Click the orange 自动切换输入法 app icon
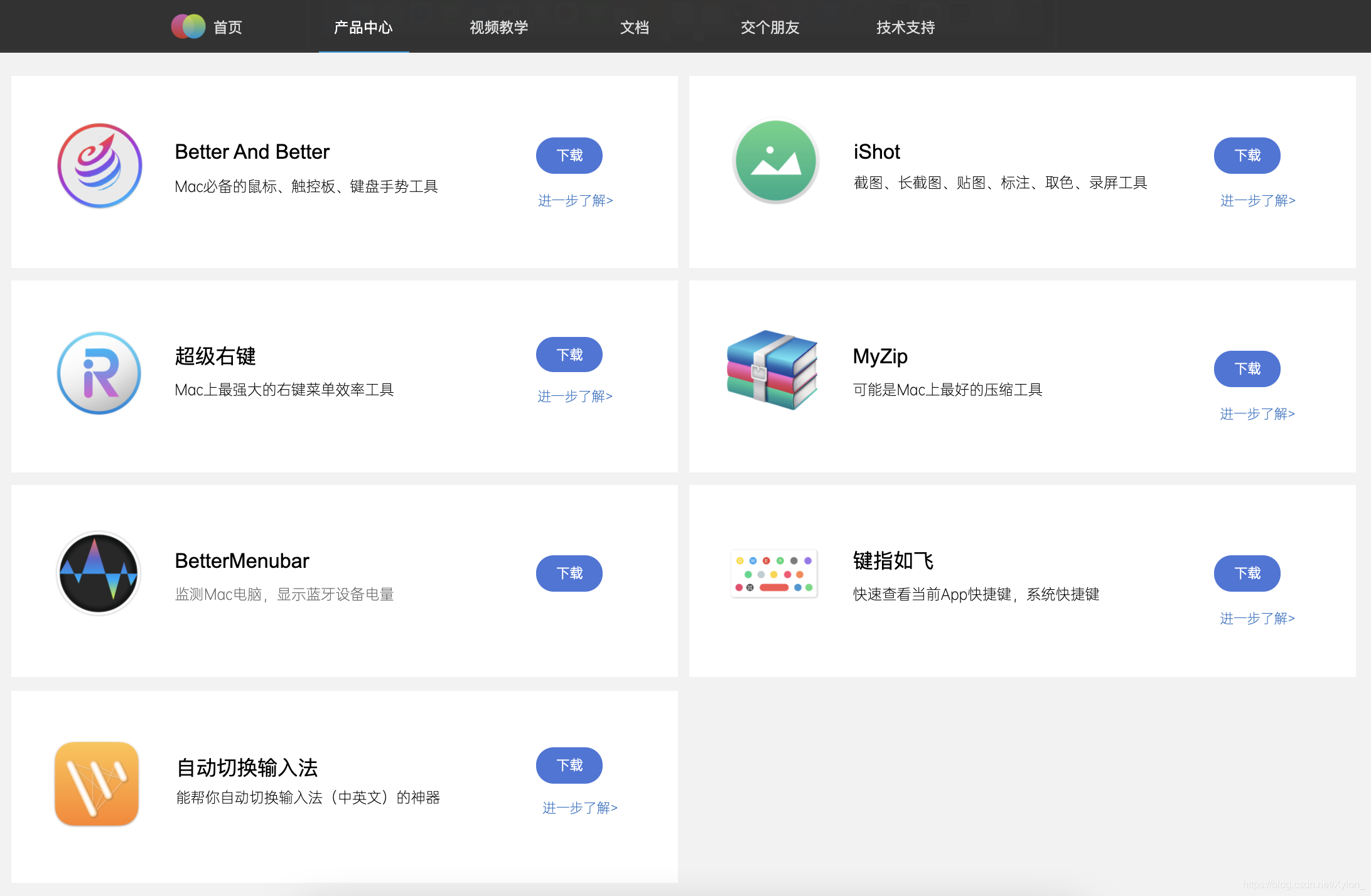Image resolution: width=1371 pixels, height=896 pixels. coord(97,784)
